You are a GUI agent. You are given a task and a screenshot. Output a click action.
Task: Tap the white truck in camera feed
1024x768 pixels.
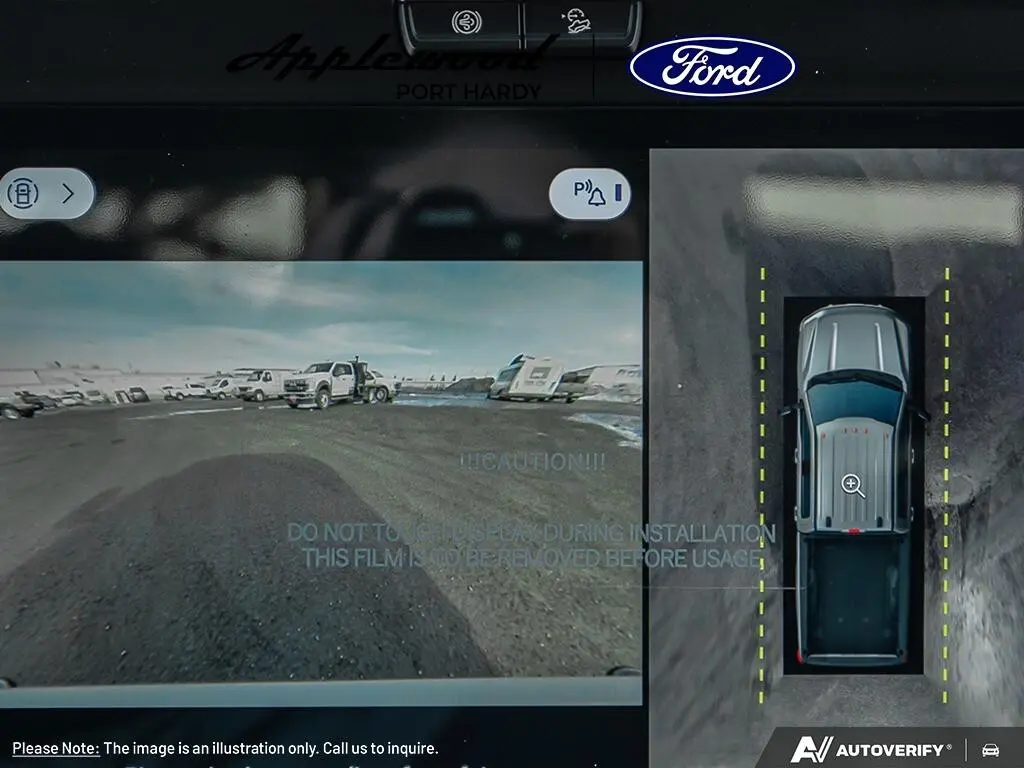point(322,383)
